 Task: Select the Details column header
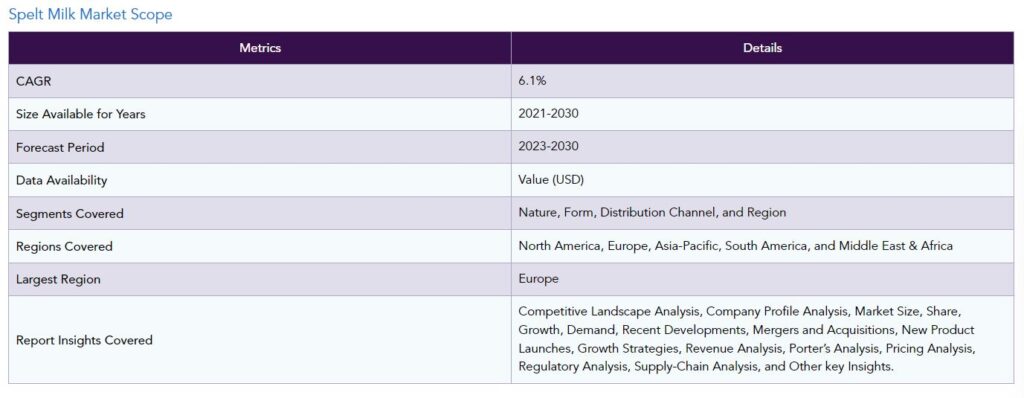pos(762,48)
